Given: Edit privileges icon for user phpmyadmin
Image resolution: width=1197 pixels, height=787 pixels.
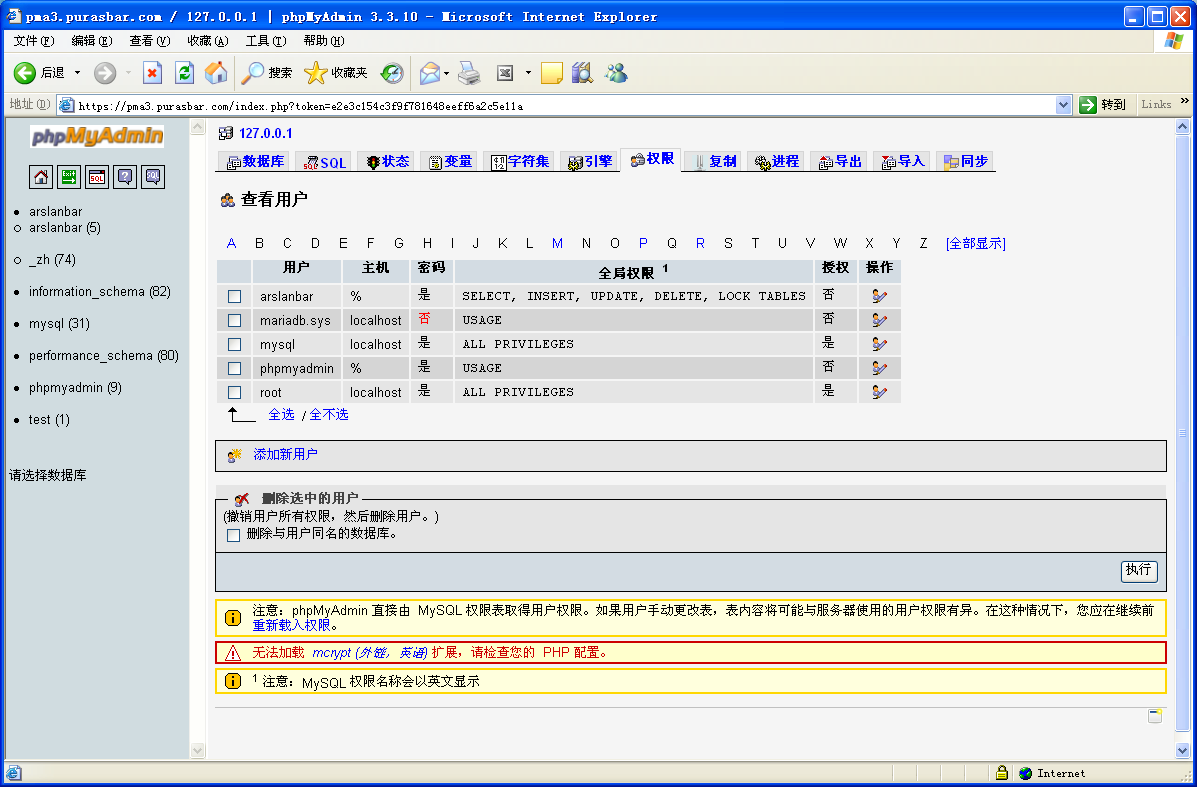Looking at the screenshot, I should (879, 368).
